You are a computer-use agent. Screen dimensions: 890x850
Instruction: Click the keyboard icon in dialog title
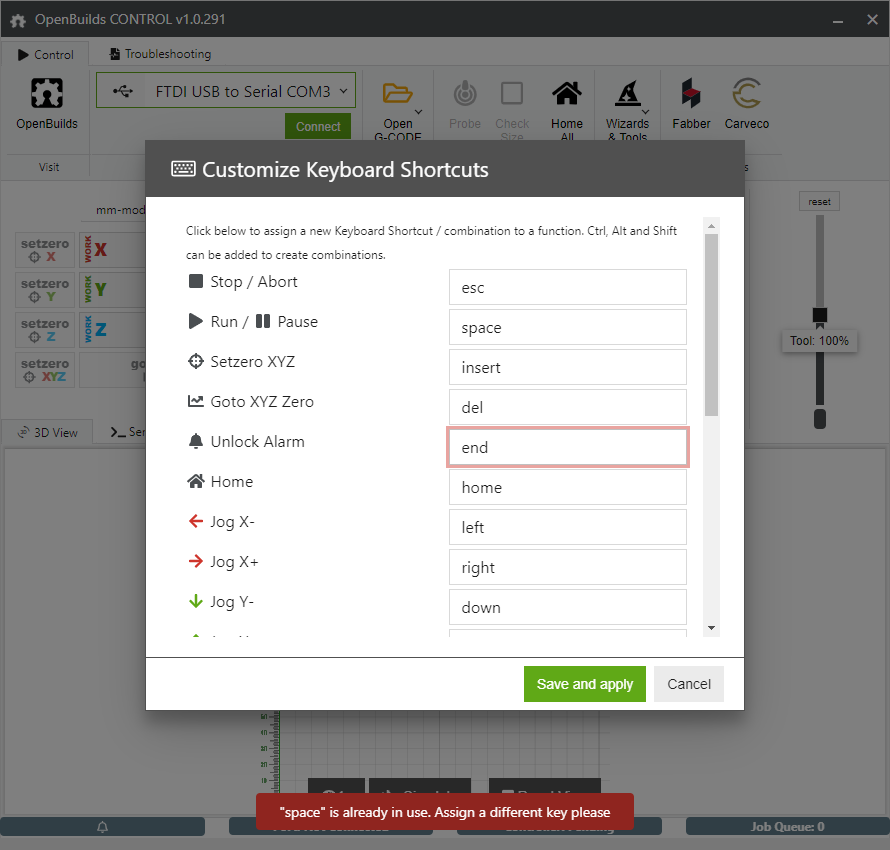[x=183, y=169]
